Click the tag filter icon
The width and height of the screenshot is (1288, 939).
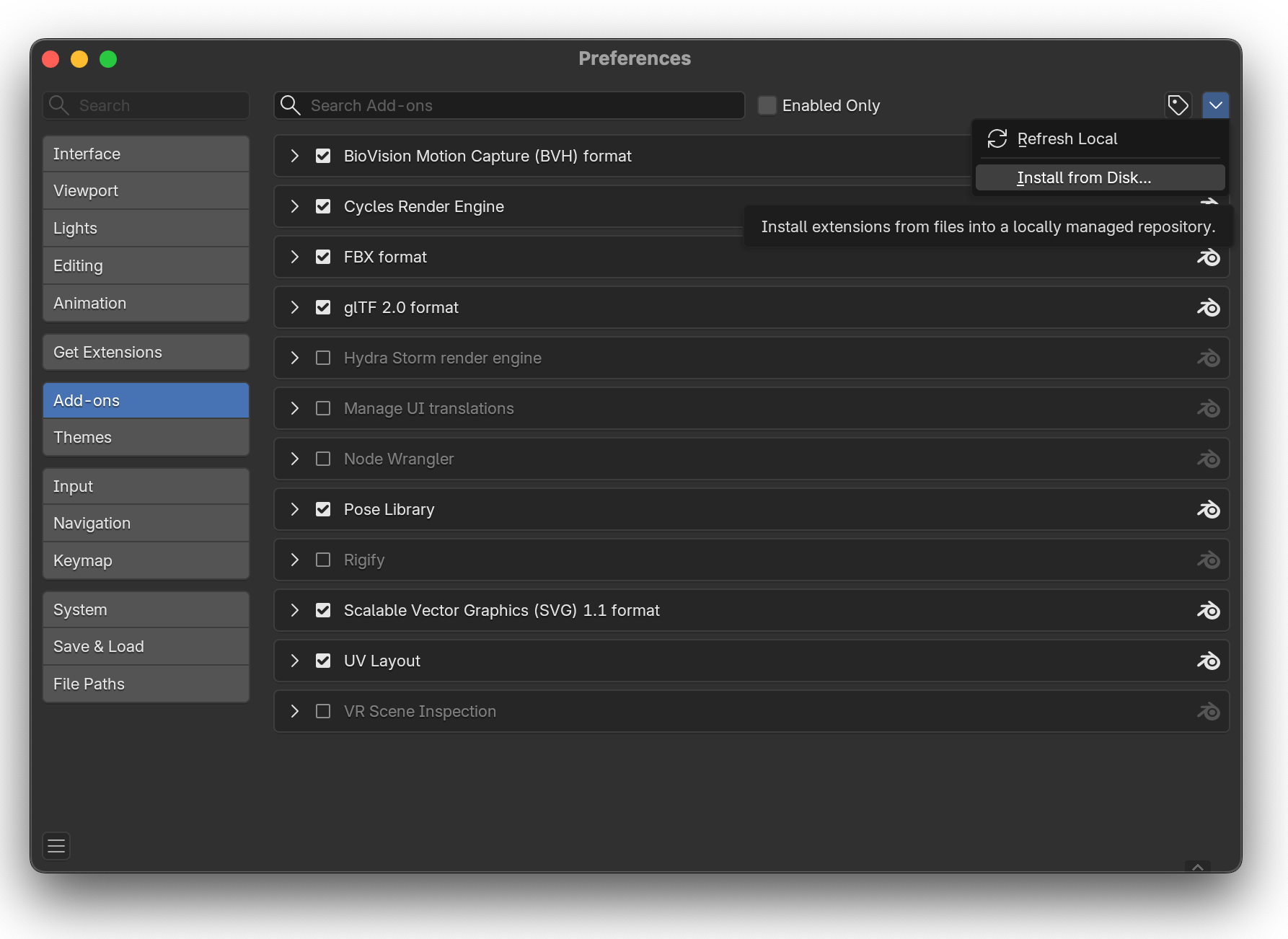(x=1178, y=105)
